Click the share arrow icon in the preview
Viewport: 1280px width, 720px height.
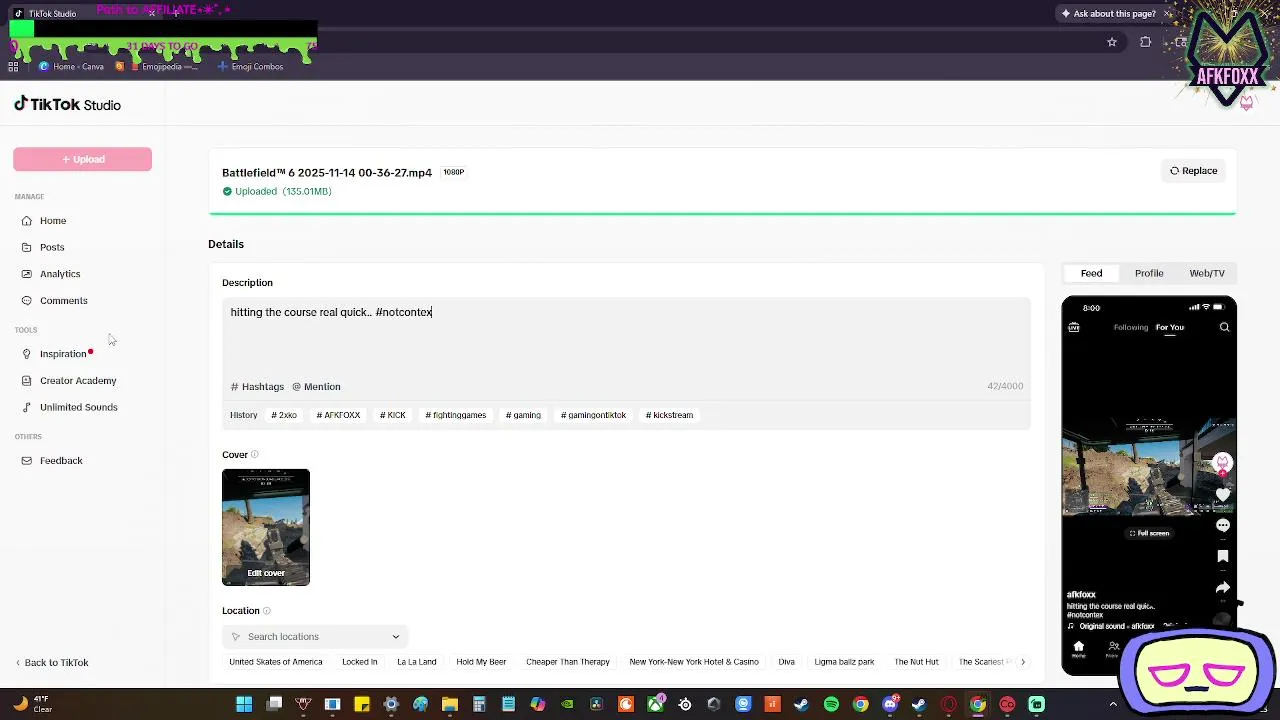click(x=1223, y=588)
